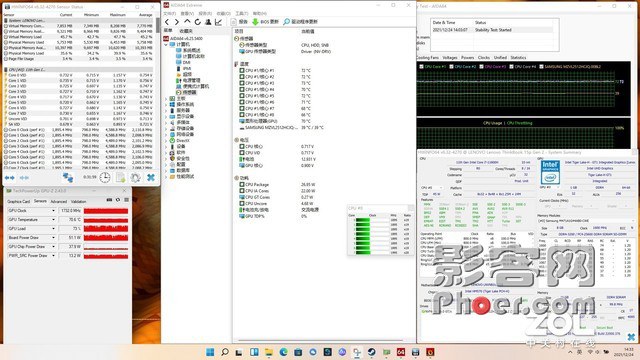Toggle SAMSUNG drive graph checkbox
This screenshot has width=640, height=360.
click(542, 67)
